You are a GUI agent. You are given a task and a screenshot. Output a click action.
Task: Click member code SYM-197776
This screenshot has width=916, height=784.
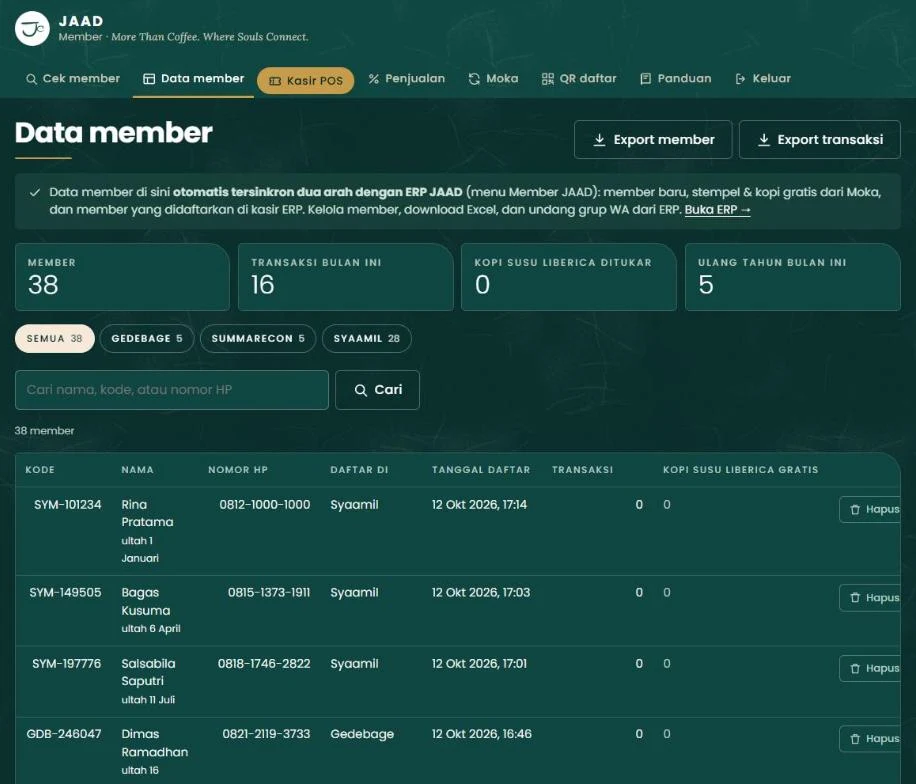coord(67,664)
